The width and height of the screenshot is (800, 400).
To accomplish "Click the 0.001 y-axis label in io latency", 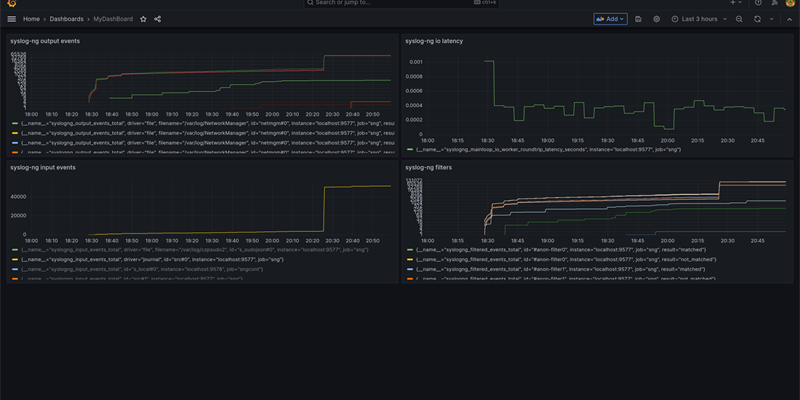I will pos(416,62).
